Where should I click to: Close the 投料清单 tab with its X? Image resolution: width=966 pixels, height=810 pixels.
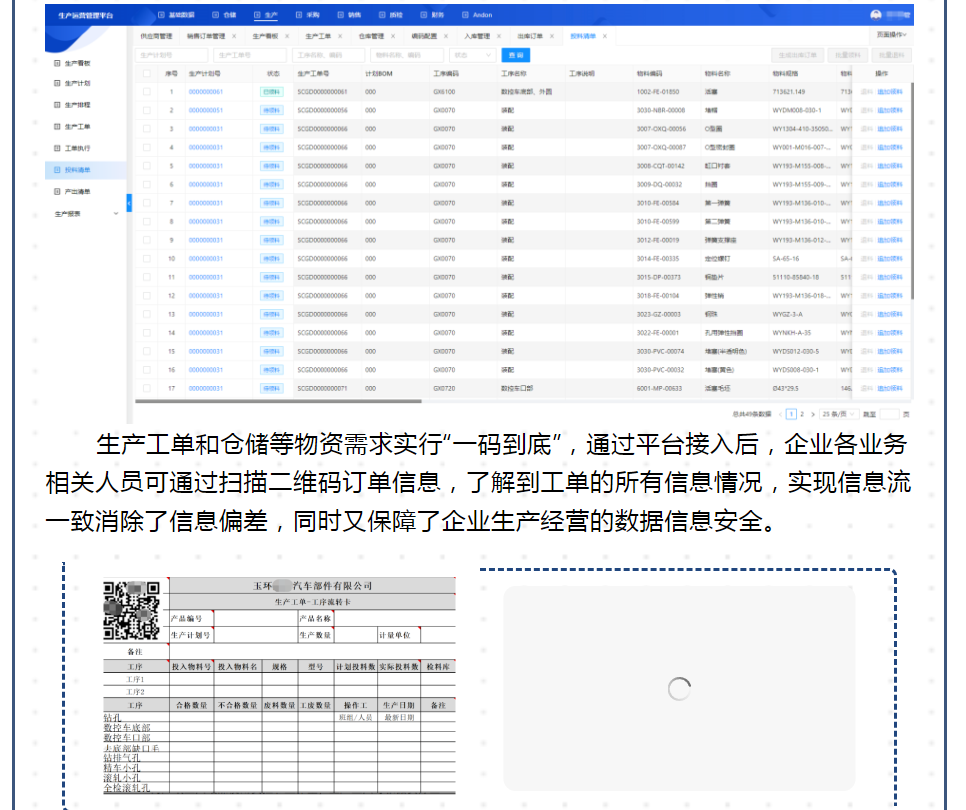coord(604,35)
